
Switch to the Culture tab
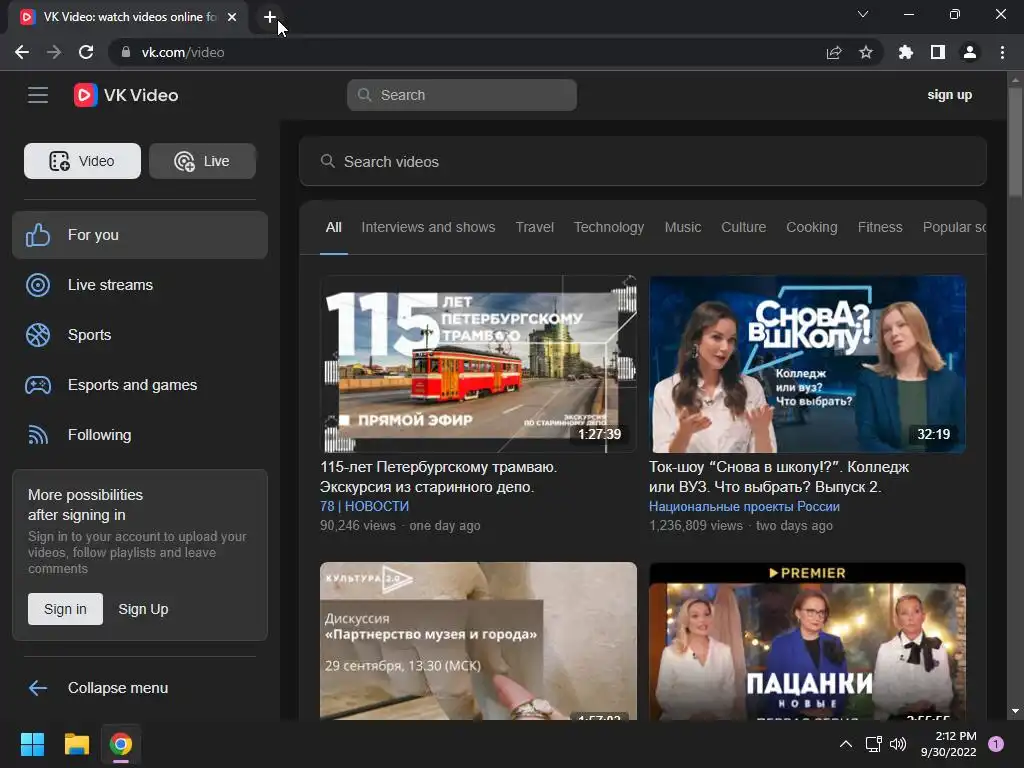pos(743,227)
